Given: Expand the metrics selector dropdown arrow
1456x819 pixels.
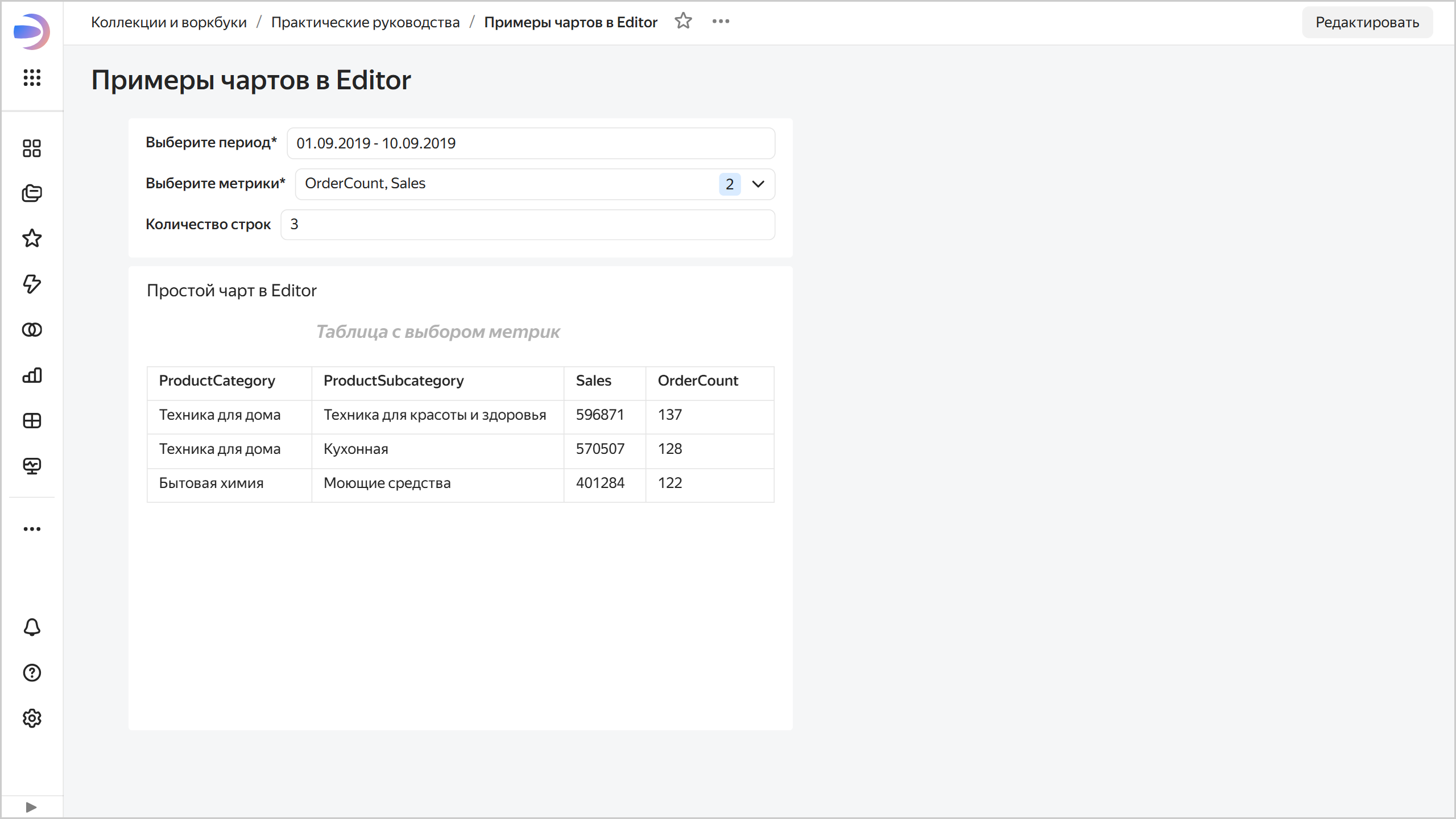Looking at the screenshot, I should click(x=758, y=184).
